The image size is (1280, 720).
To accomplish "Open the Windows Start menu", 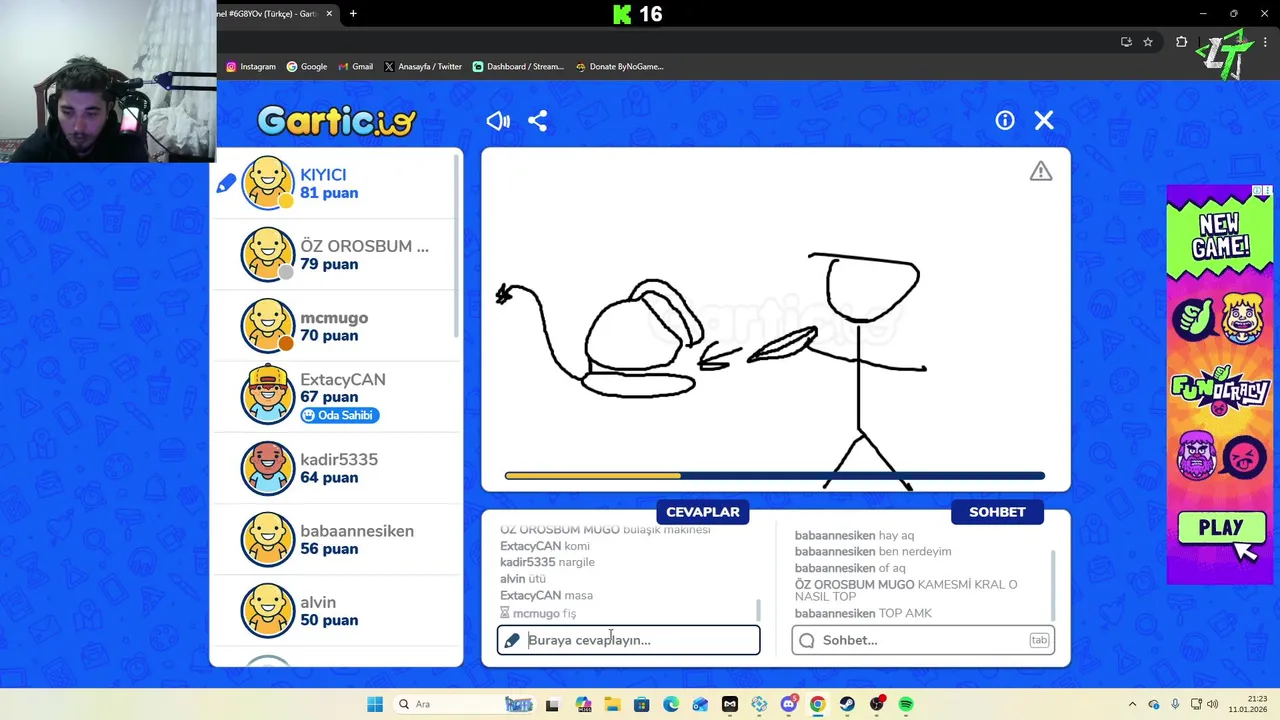I will click(x=375, y=704).
